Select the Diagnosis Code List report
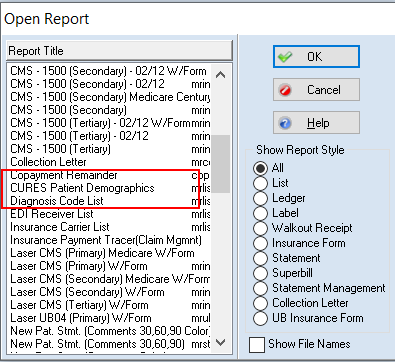This screenshot has height=362, width=395. [x=110, y=201]
